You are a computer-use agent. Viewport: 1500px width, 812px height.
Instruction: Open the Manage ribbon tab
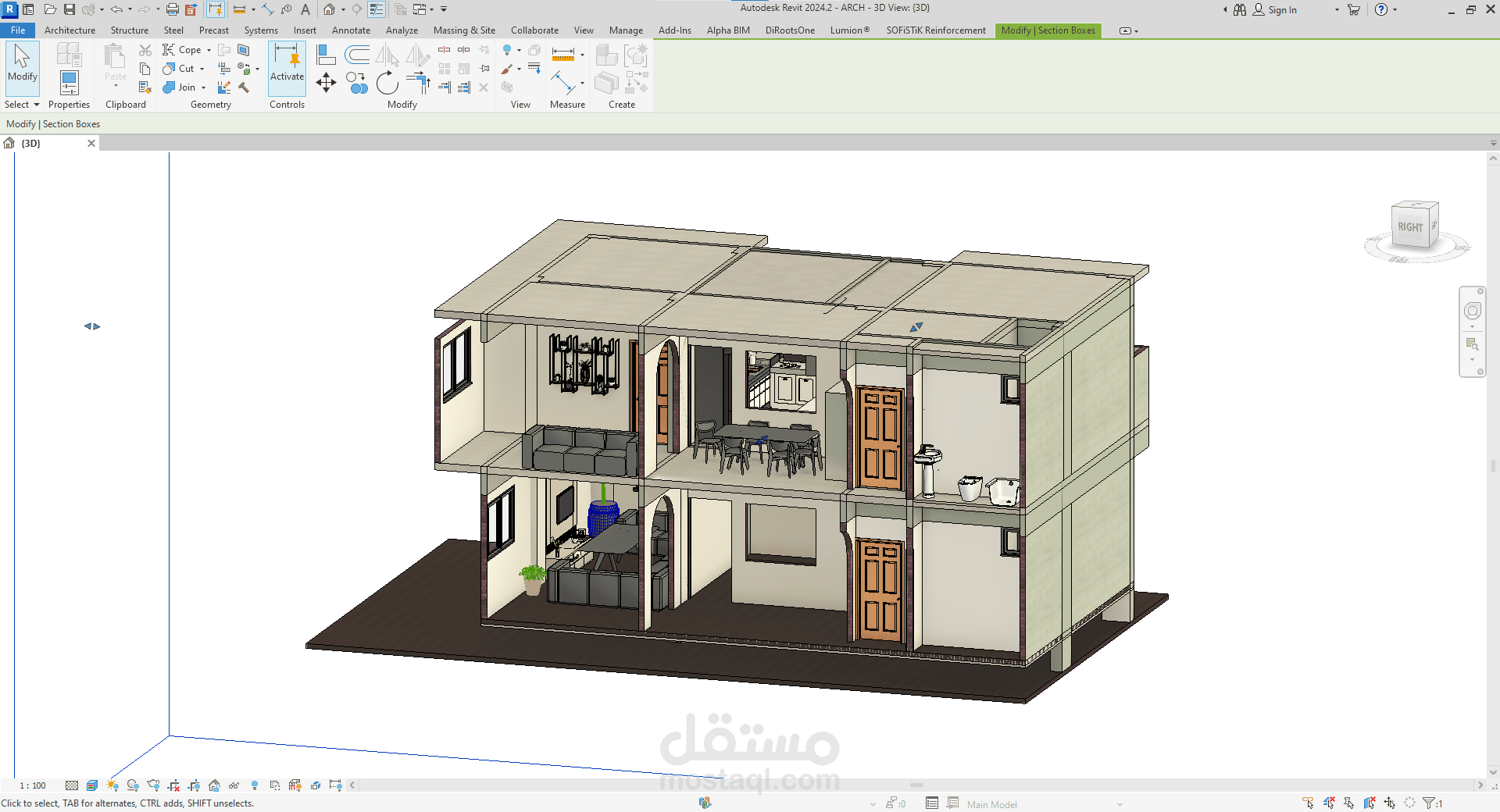coord(626,30)
